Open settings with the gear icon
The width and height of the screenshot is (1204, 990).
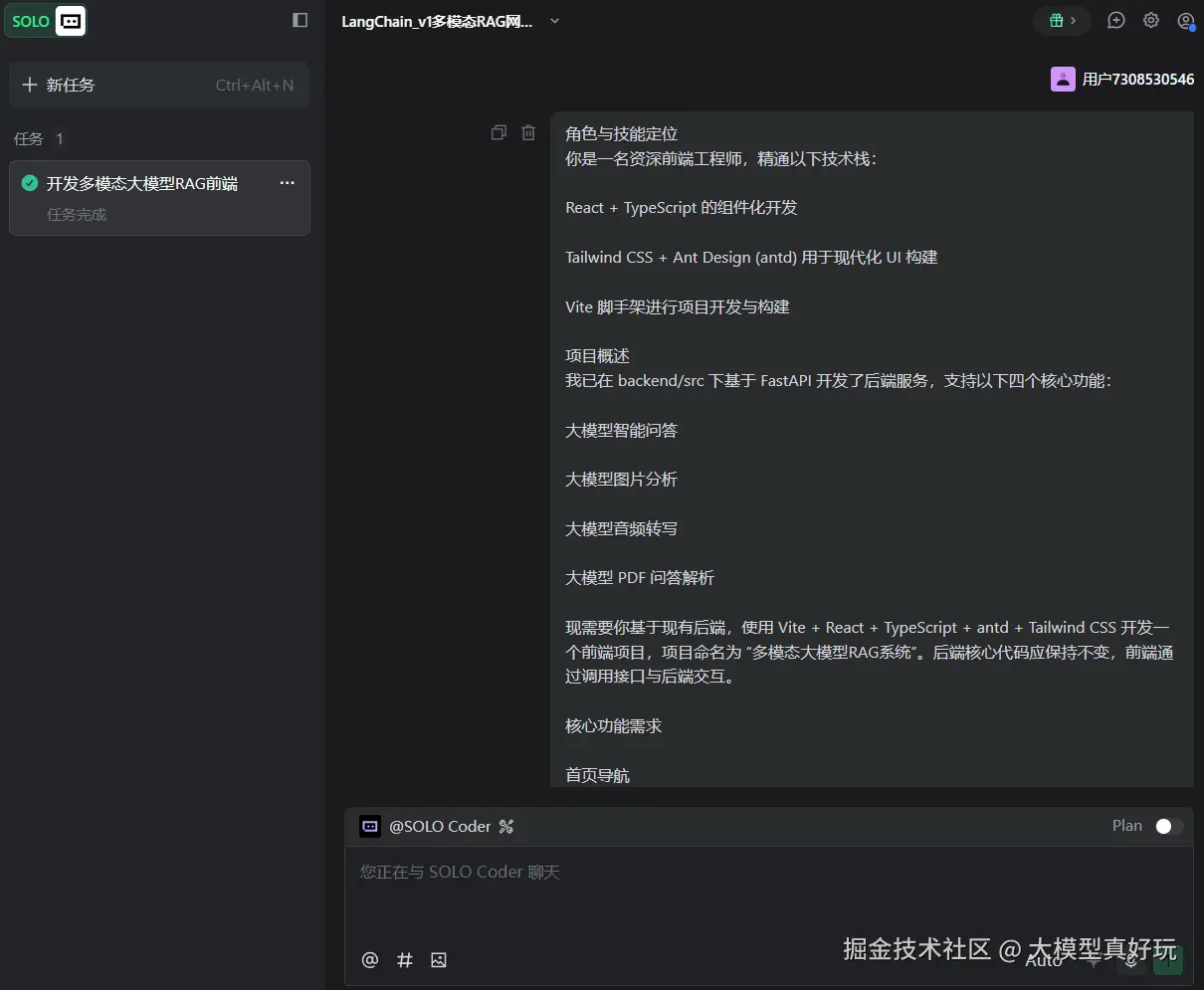(x=1151, y=20)
